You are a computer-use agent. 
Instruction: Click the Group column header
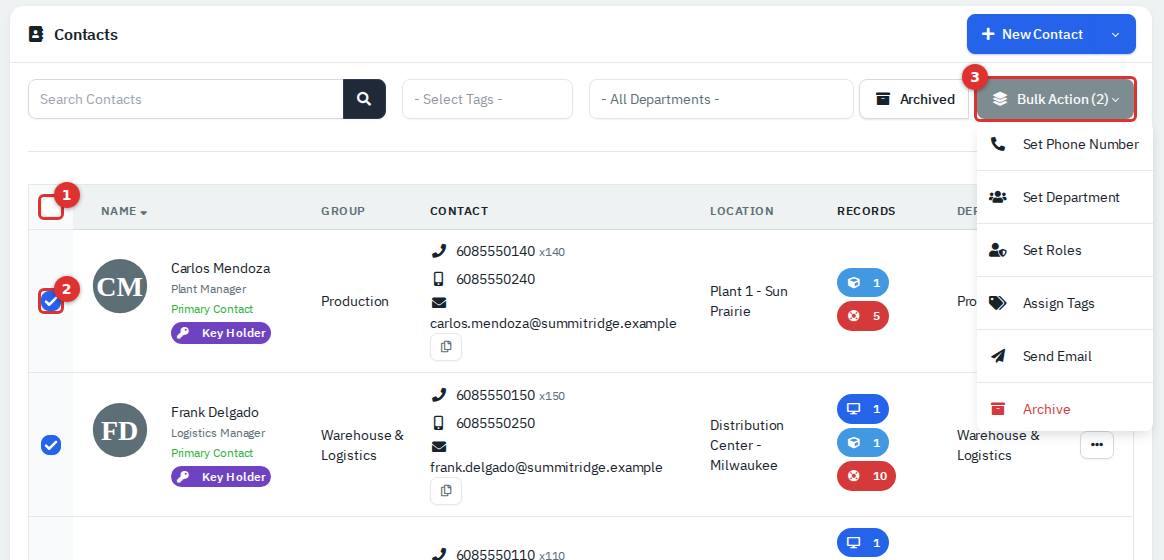point(343,211)
